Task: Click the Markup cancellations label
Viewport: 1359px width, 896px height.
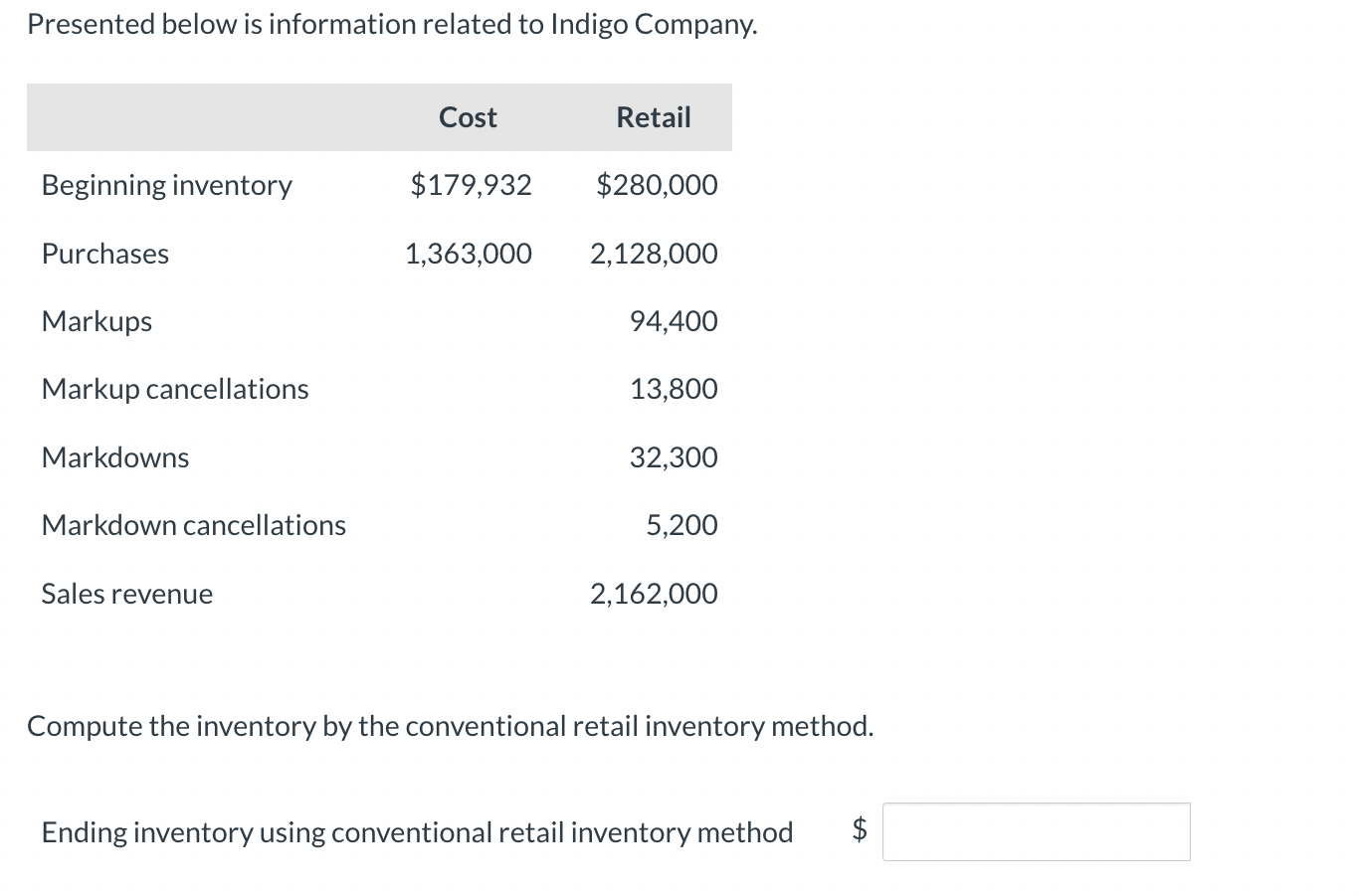Action: click(x=175, y=389)
